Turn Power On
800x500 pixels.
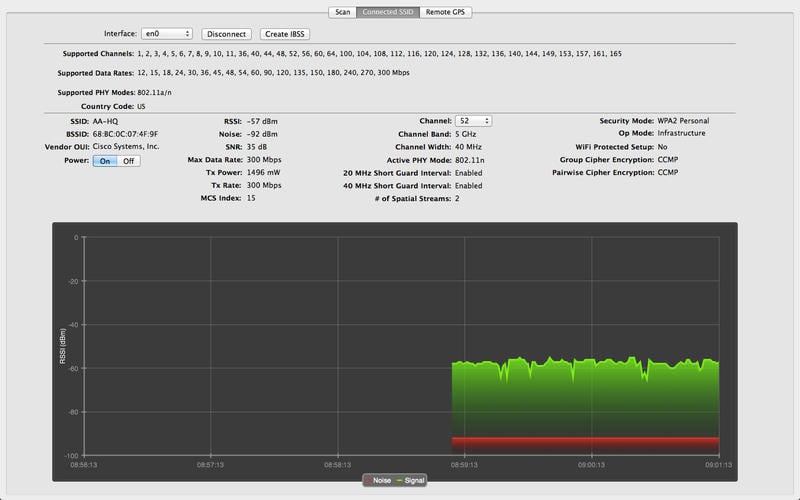pyautogui.click(x=105, y=161)
